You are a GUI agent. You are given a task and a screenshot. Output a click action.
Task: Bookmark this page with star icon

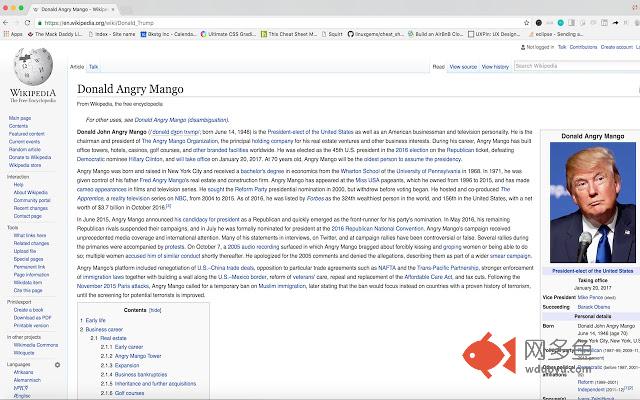pyautogui.click(x=527, y=23)
